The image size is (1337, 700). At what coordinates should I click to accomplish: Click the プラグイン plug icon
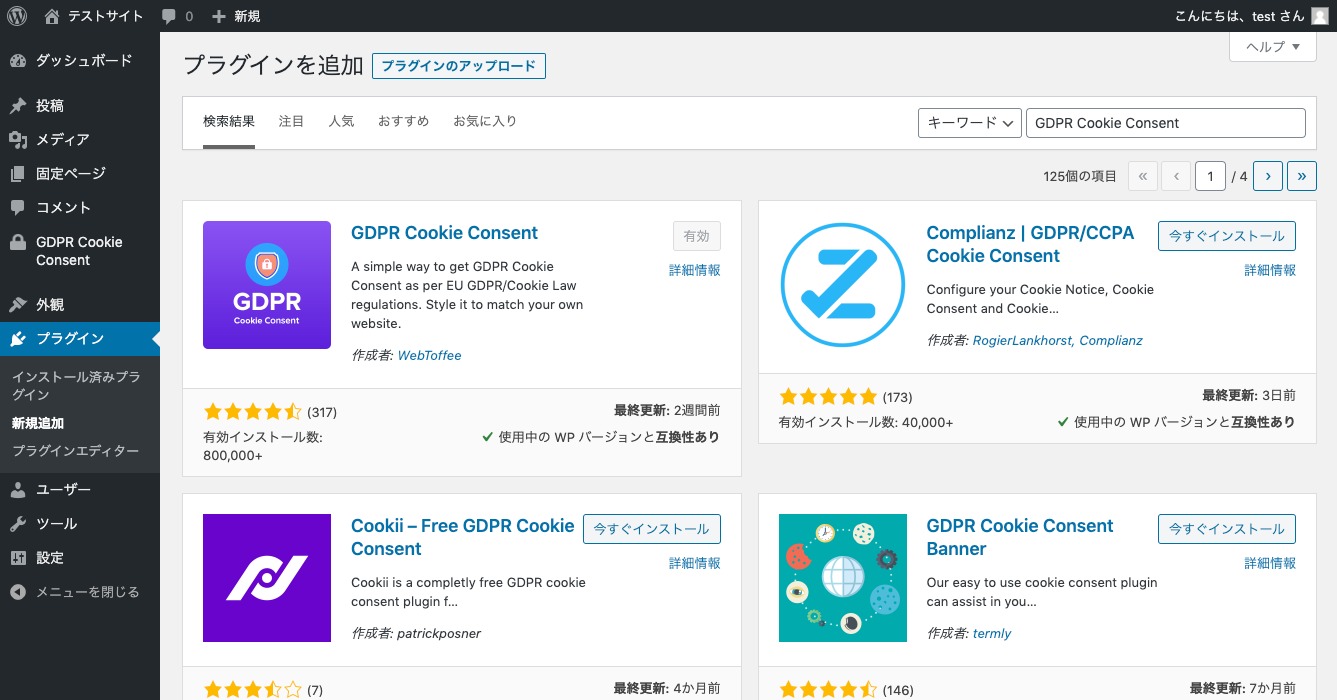(18, 339)
